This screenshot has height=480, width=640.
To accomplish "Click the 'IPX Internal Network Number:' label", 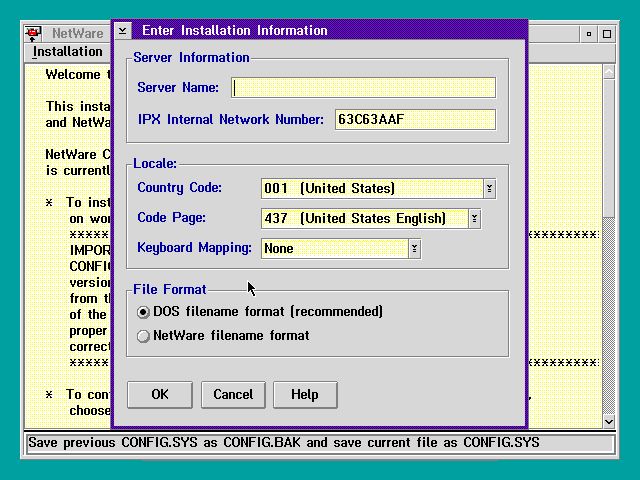I will pos(231,120).
